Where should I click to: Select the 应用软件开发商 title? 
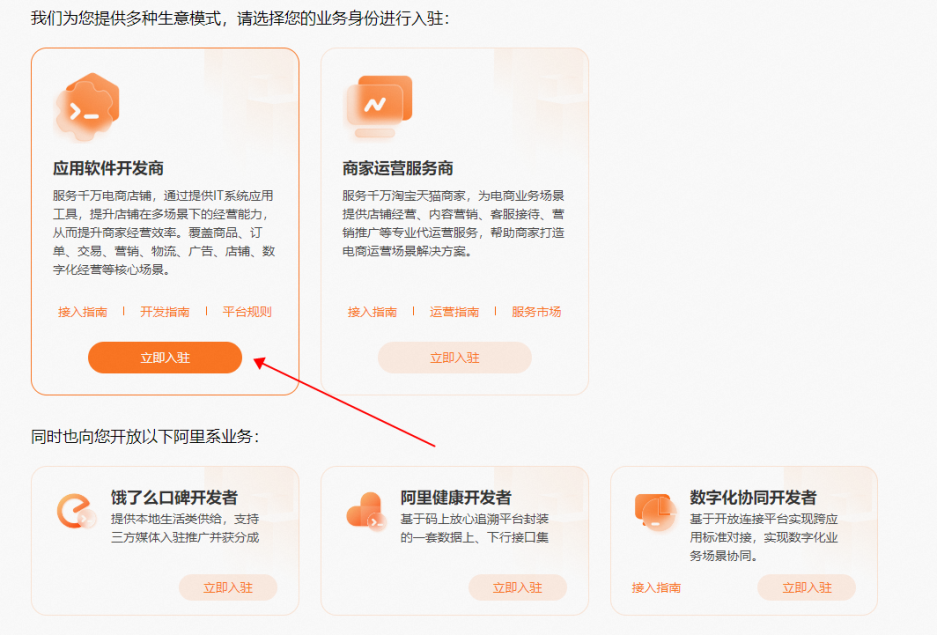tap(108, 168)
